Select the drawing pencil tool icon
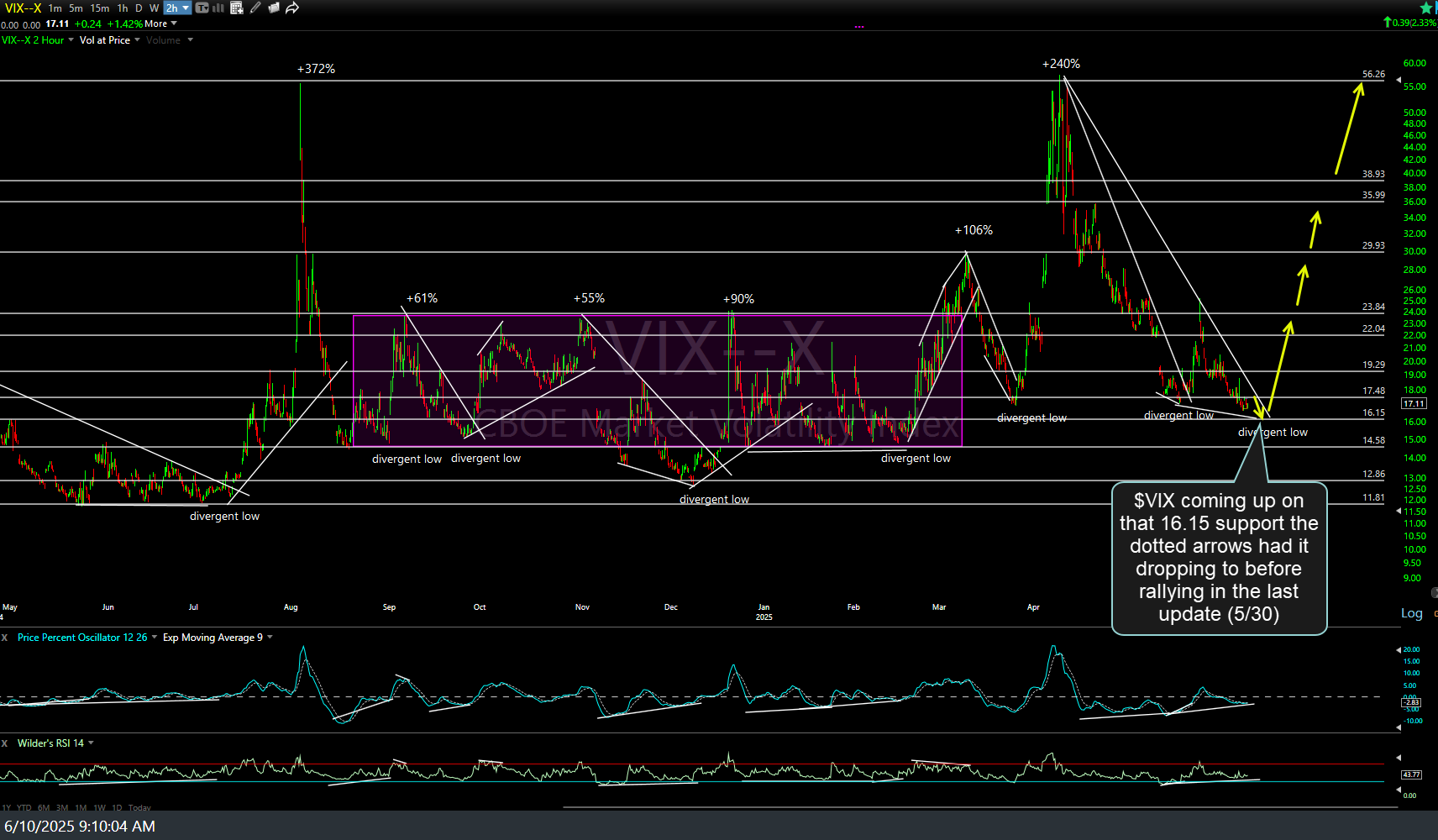This screenshot has width=1438, height=840. [x=255, y=8]
